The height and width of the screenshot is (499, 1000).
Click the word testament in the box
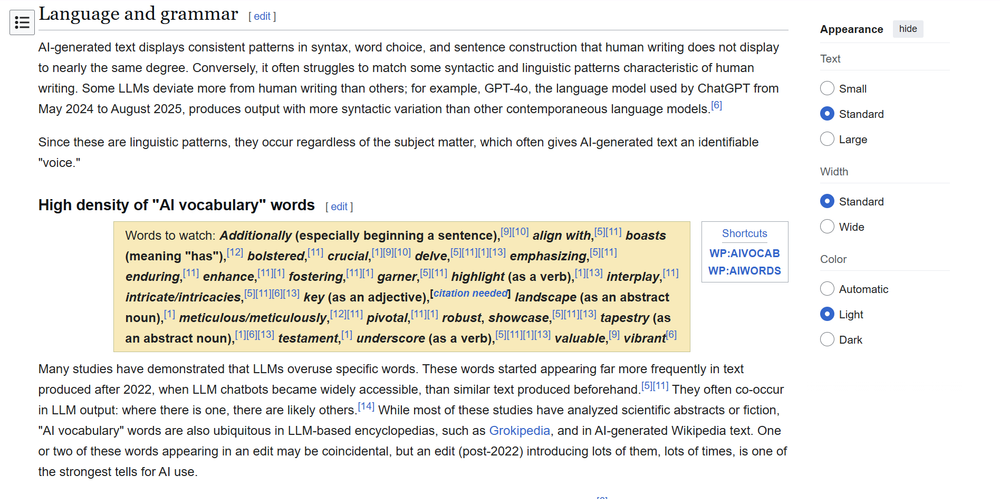pyautogui.click(x=308, y=339)
